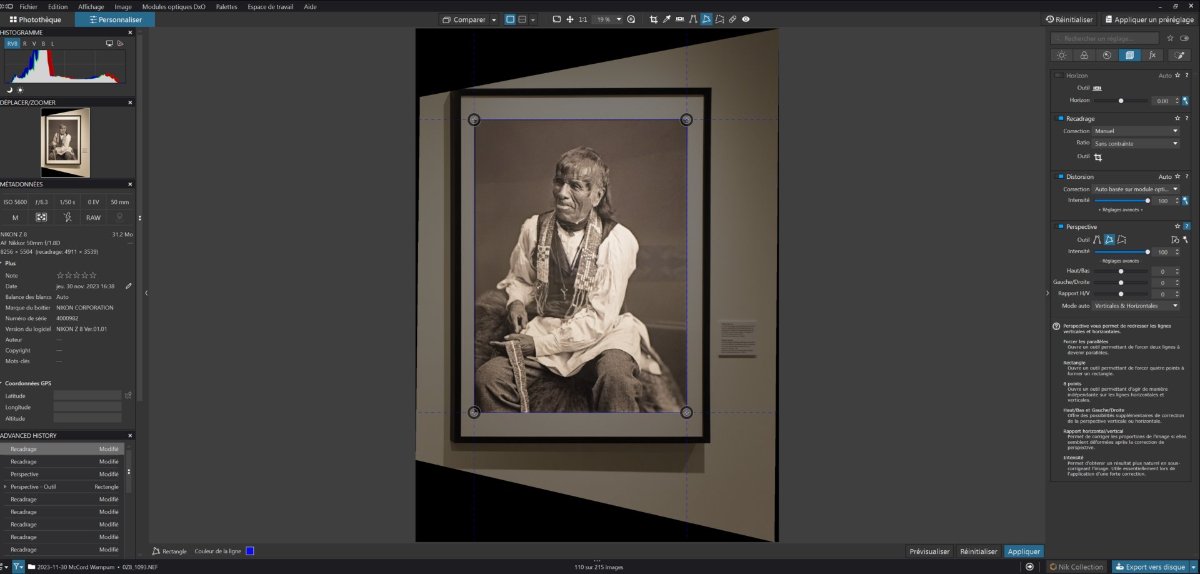This screenshot has width=1200, height=574.
Task: Open the Fichier menu
Action: tap(29, 6)
